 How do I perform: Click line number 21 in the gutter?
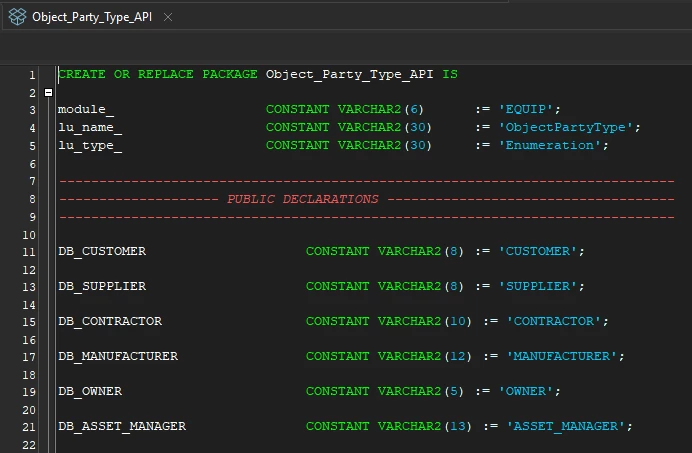click(29, 427)
